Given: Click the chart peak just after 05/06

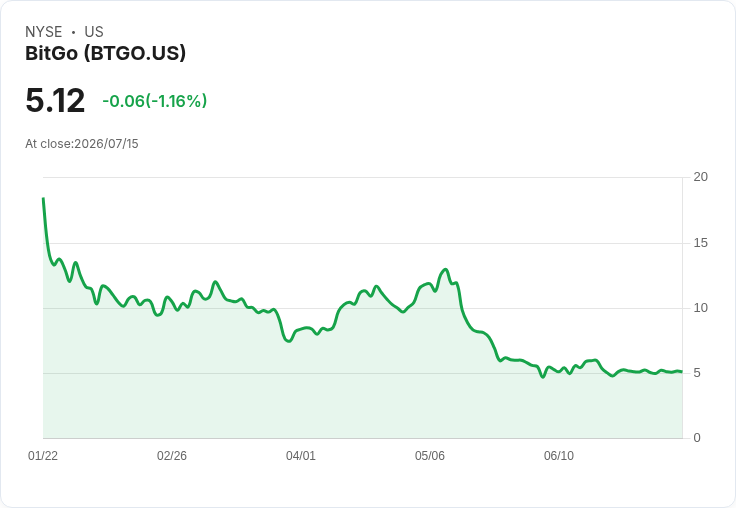Looking at the screenshot, I should 445,269.
